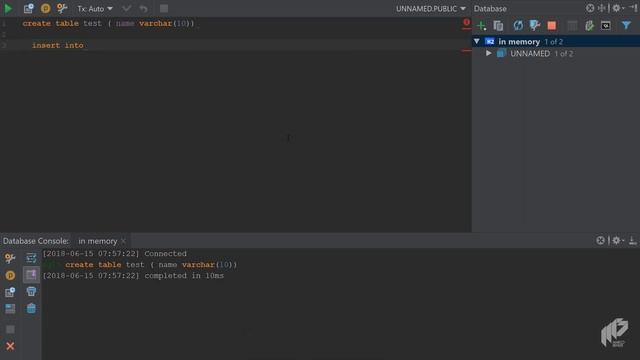
Task: Refresh the database with synchronize icon
Action: [518, 26]
